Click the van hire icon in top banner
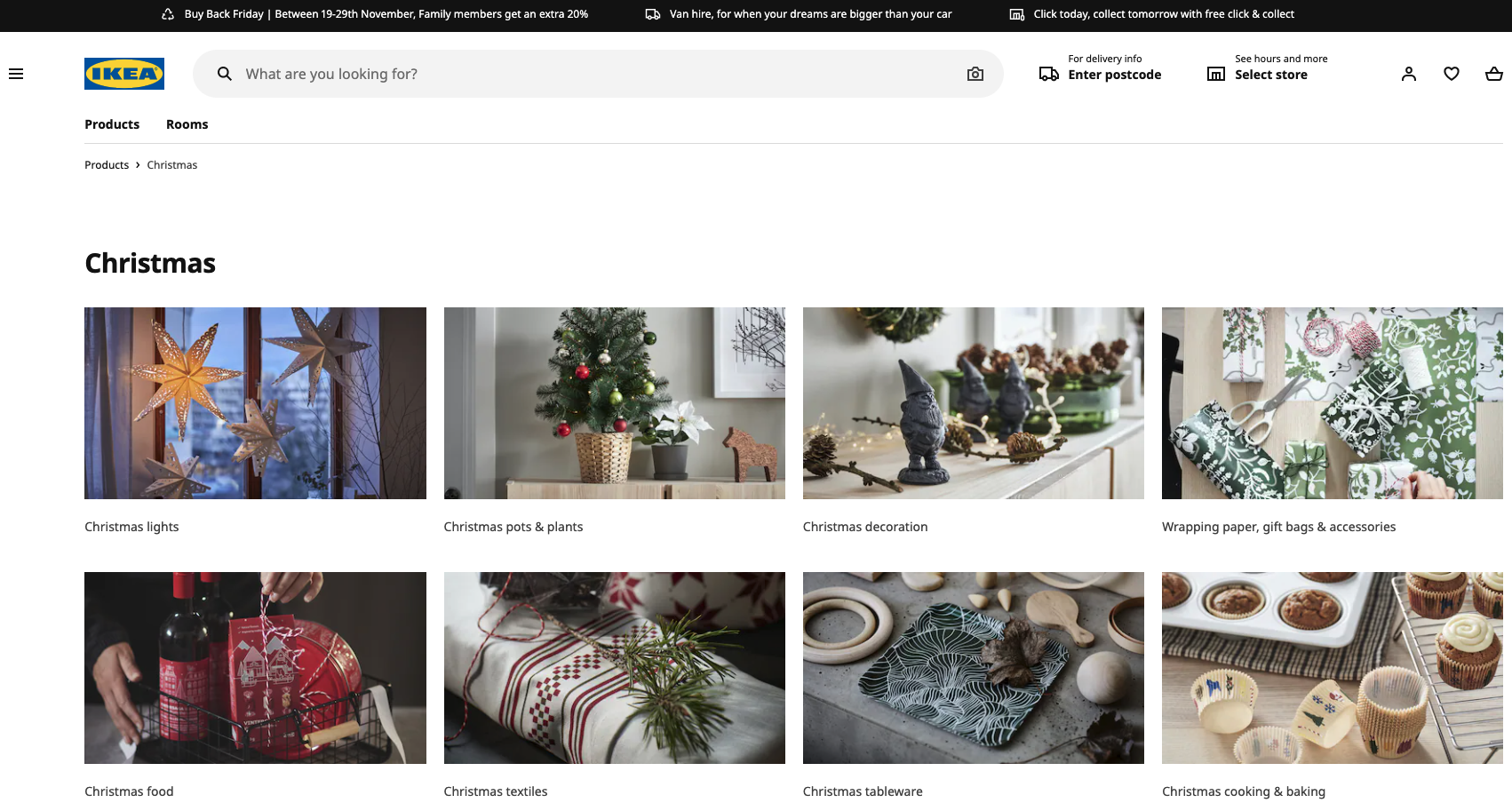The image size is (1512, 803). click(x=653, y=14)
